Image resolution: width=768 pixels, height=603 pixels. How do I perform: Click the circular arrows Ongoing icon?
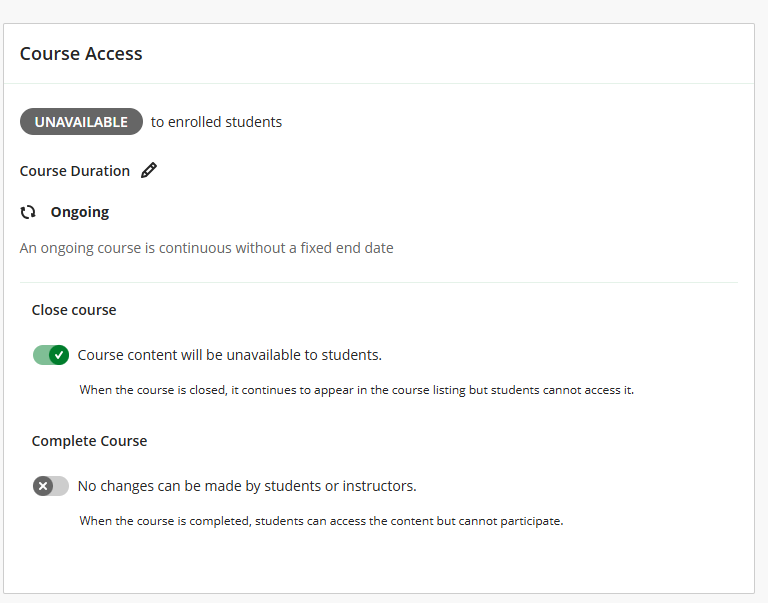pyautogui.click(x=28, y=212)
